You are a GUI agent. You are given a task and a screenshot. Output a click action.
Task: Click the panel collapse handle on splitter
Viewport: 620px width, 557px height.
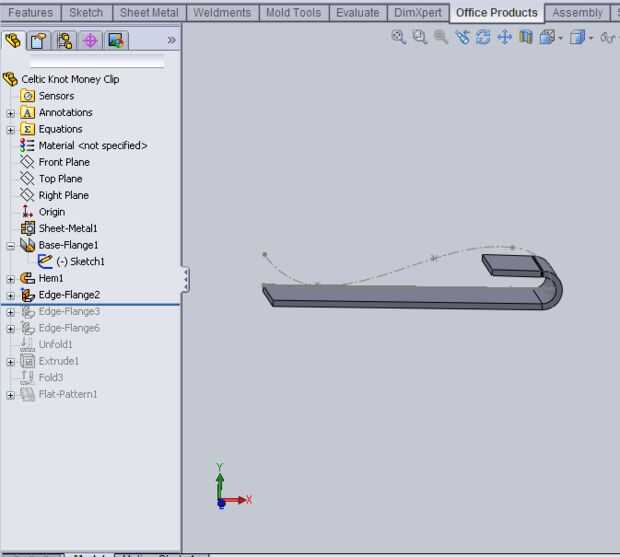point(185,279)
